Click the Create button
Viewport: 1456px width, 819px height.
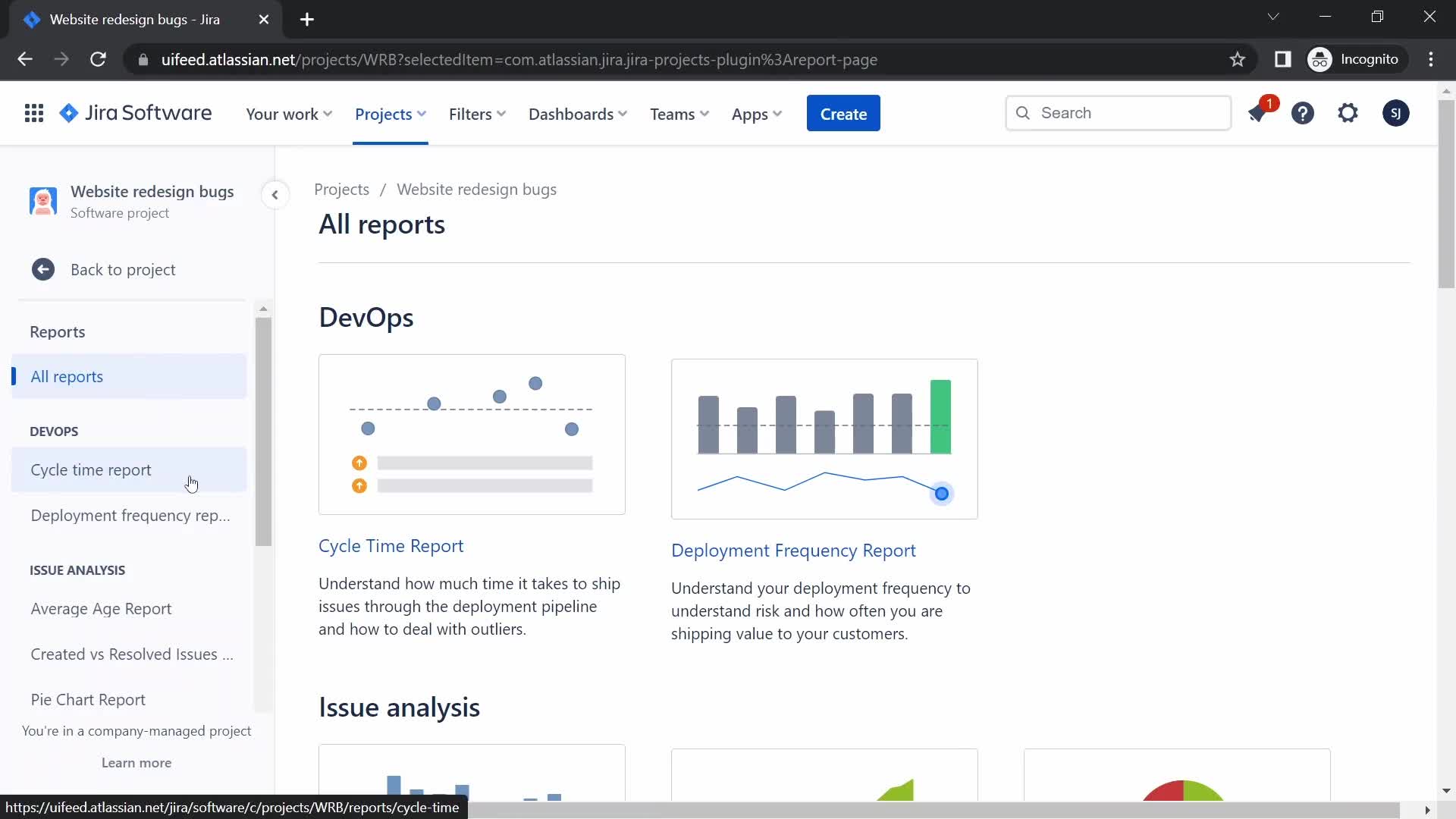[x=843, y=113]
